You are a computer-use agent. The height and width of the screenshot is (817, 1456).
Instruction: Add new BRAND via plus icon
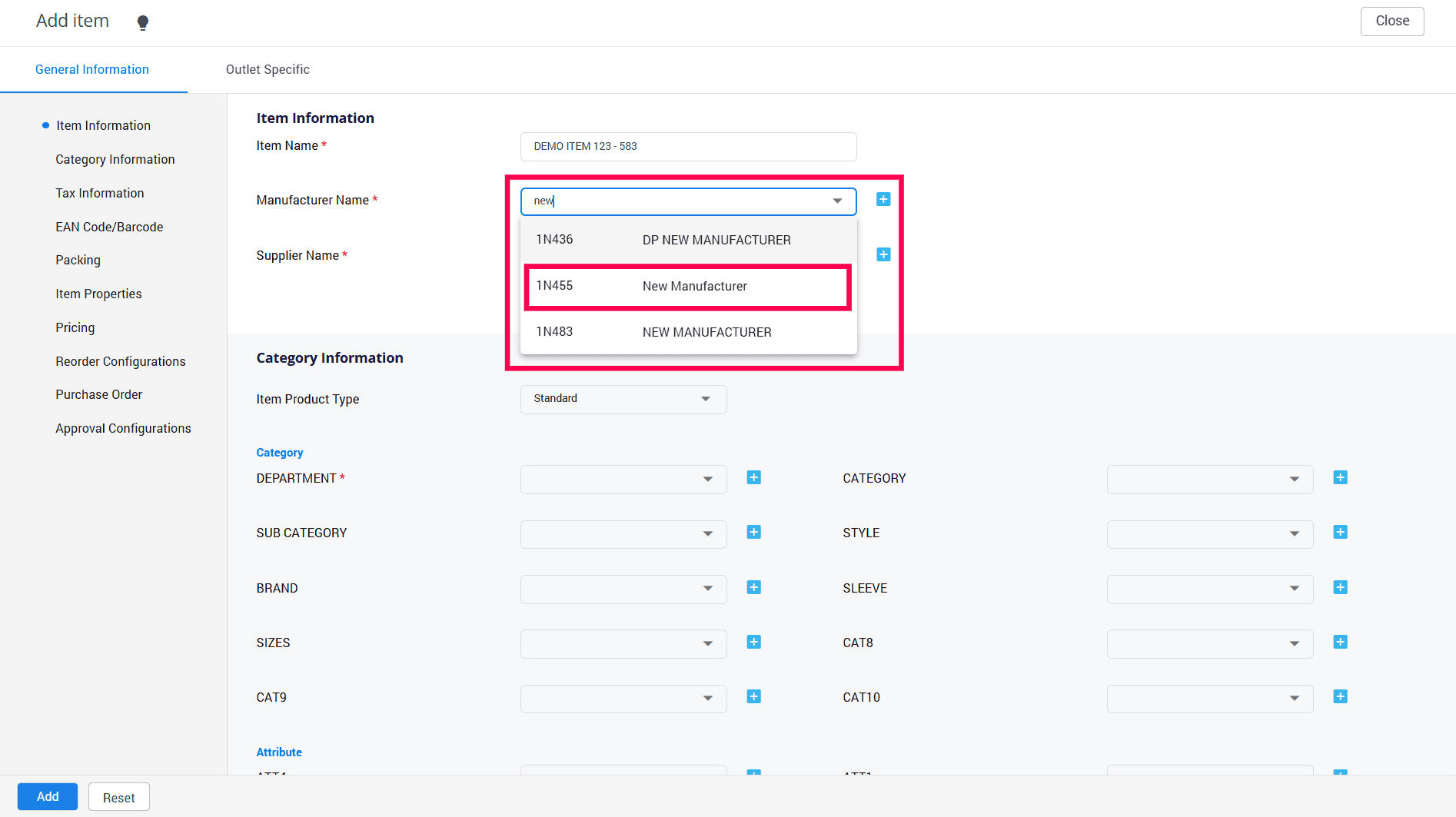753,588
